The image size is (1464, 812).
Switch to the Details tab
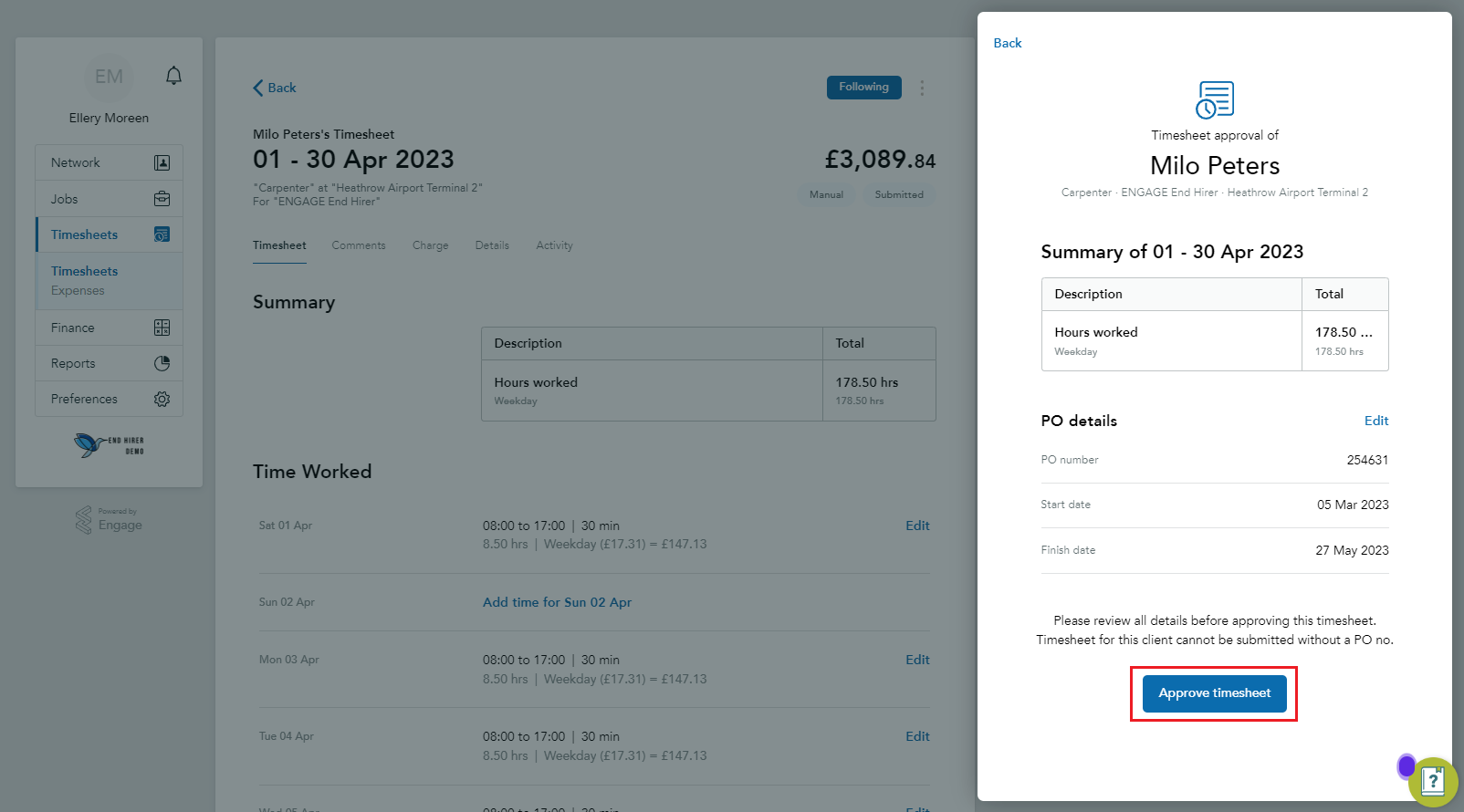click(492, 245)
